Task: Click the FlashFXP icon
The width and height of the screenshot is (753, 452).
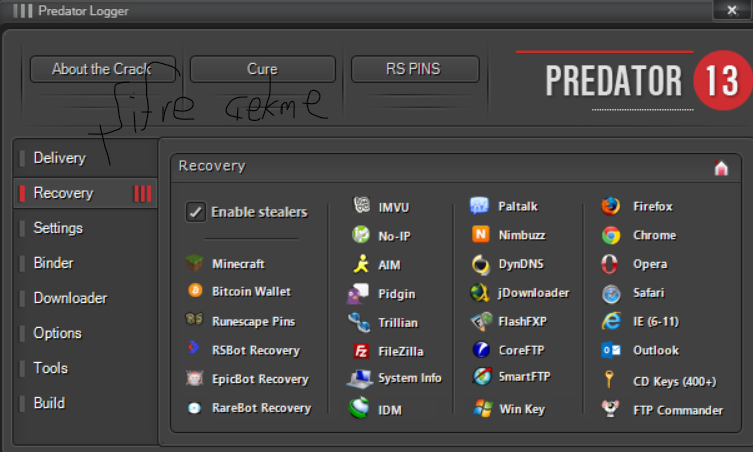Action: point(482,321)
